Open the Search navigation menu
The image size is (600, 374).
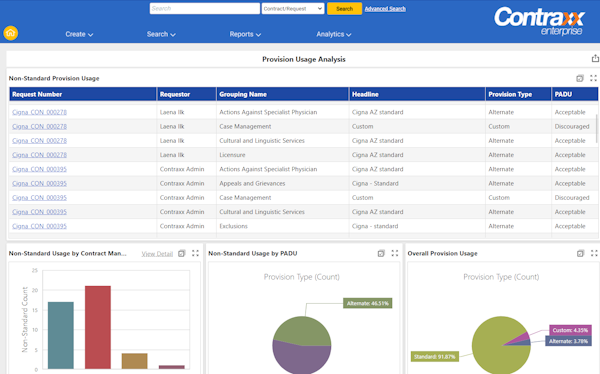161,34
